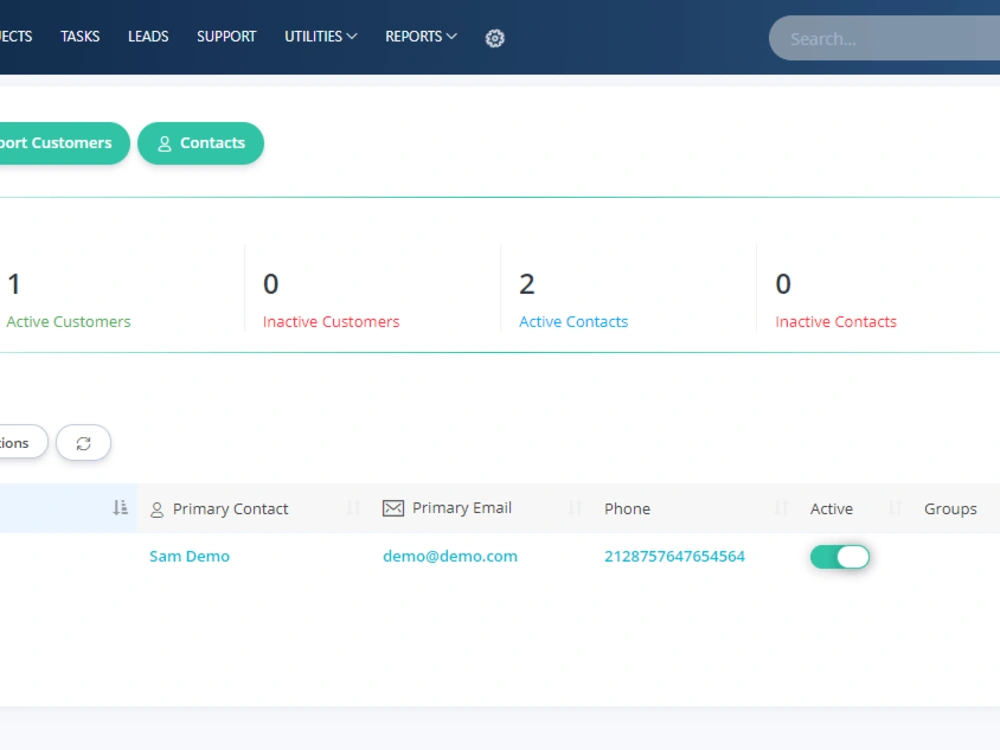Click the Active Contacts count 2
The height and width of the screenshot is (750, 1000).
coord(527,284)
